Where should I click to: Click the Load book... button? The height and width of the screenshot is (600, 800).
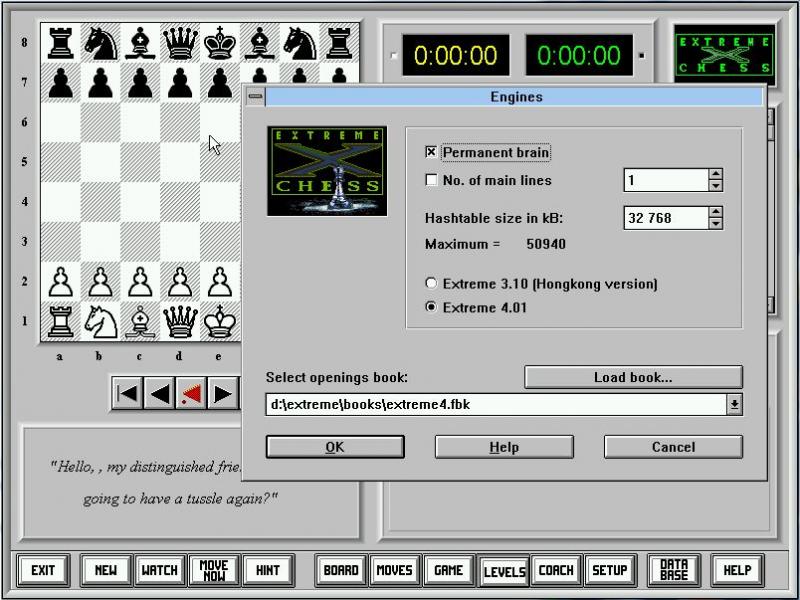(633, 377)
